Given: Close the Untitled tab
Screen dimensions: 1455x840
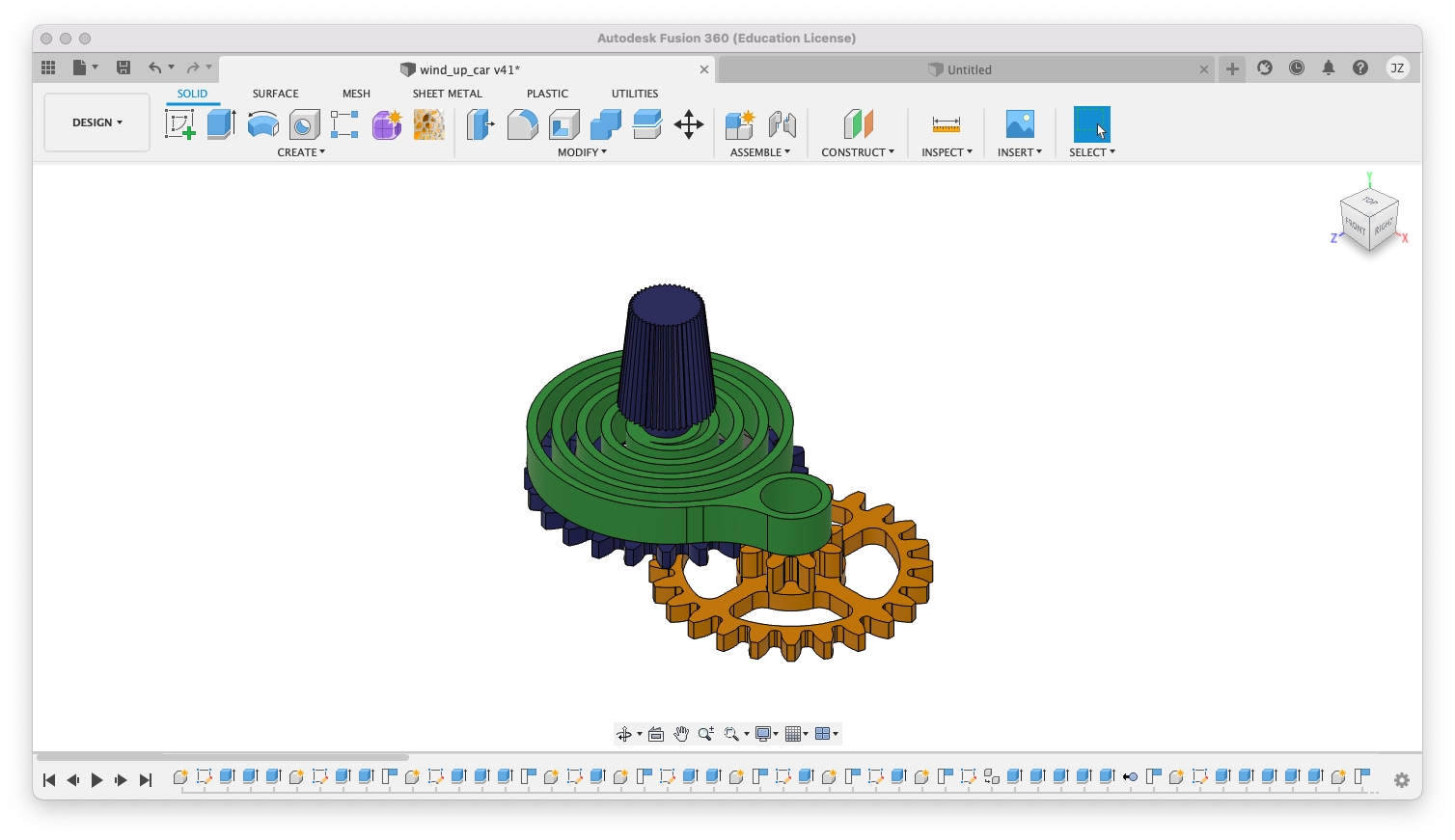Looking at the screenshot, I should point(1204,69).
